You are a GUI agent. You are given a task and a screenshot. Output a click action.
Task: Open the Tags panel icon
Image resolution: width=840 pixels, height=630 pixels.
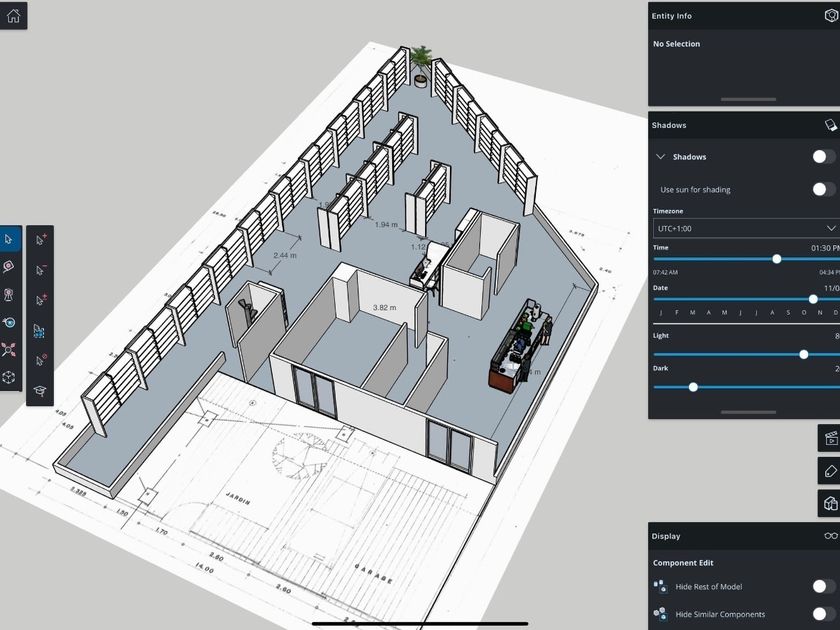click(x=829, y=470)
